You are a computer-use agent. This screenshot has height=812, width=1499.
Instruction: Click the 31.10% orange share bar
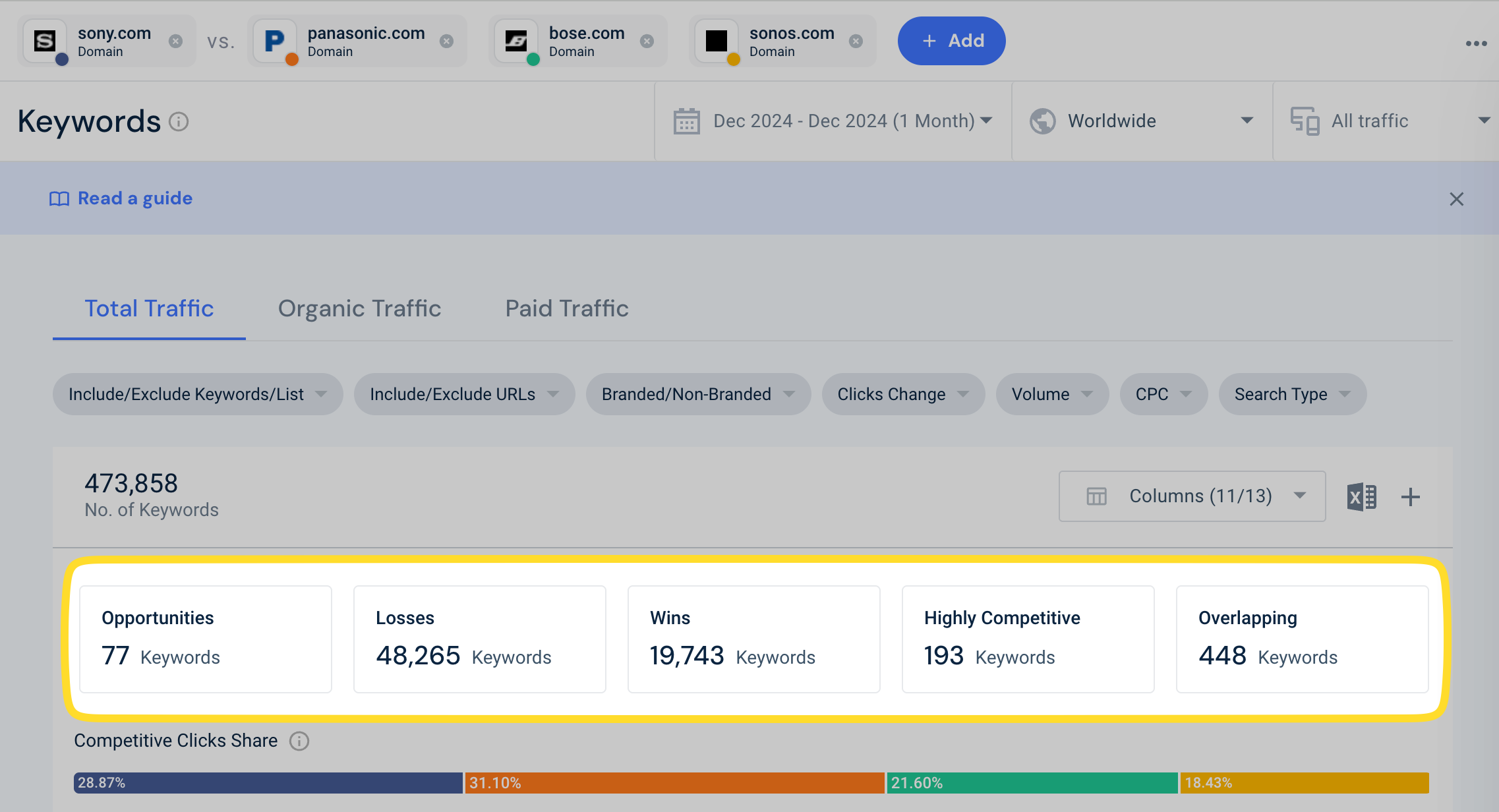click(x=675, y=783)
